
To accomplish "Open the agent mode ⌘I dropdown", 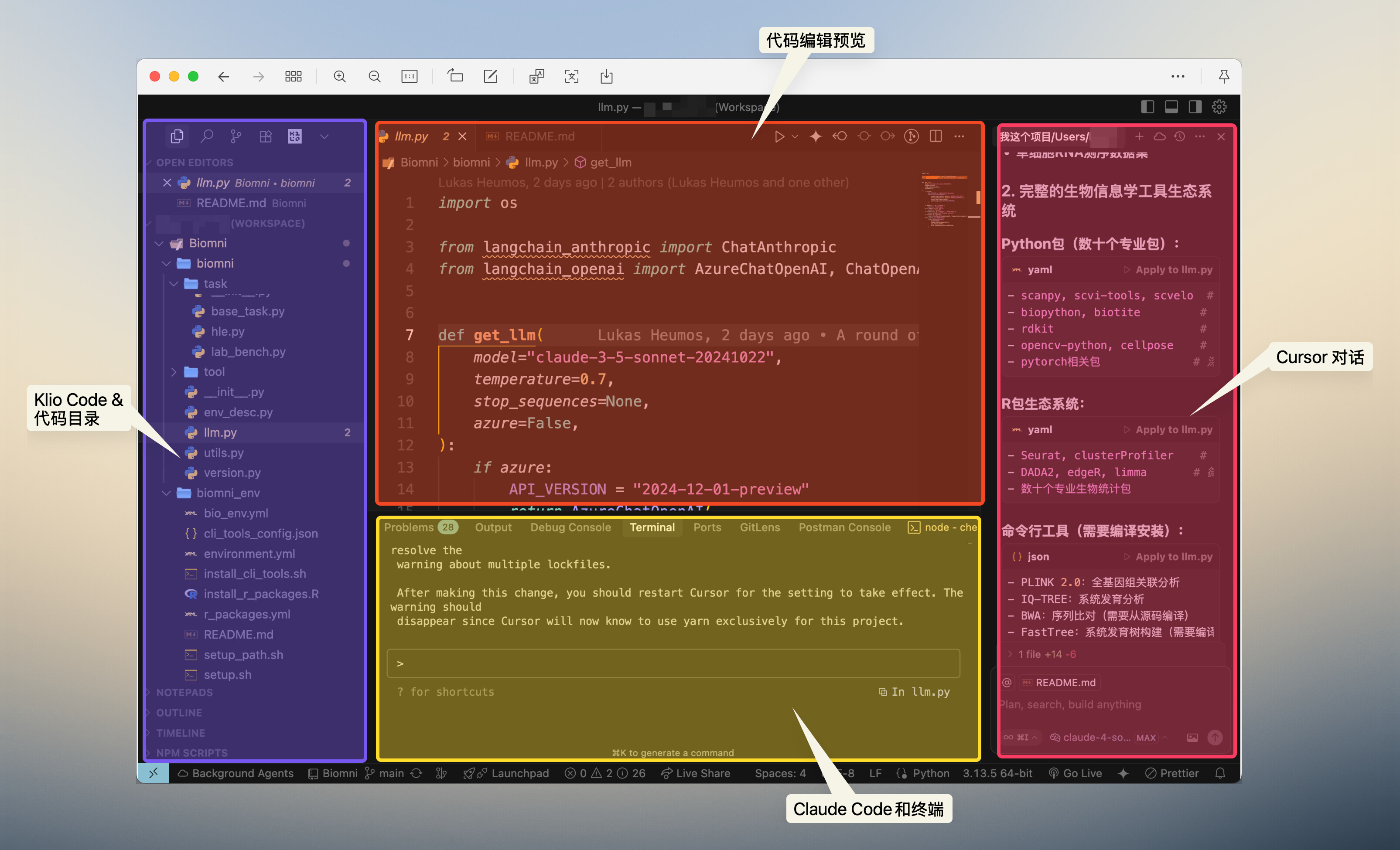I will click(1021, 738).
